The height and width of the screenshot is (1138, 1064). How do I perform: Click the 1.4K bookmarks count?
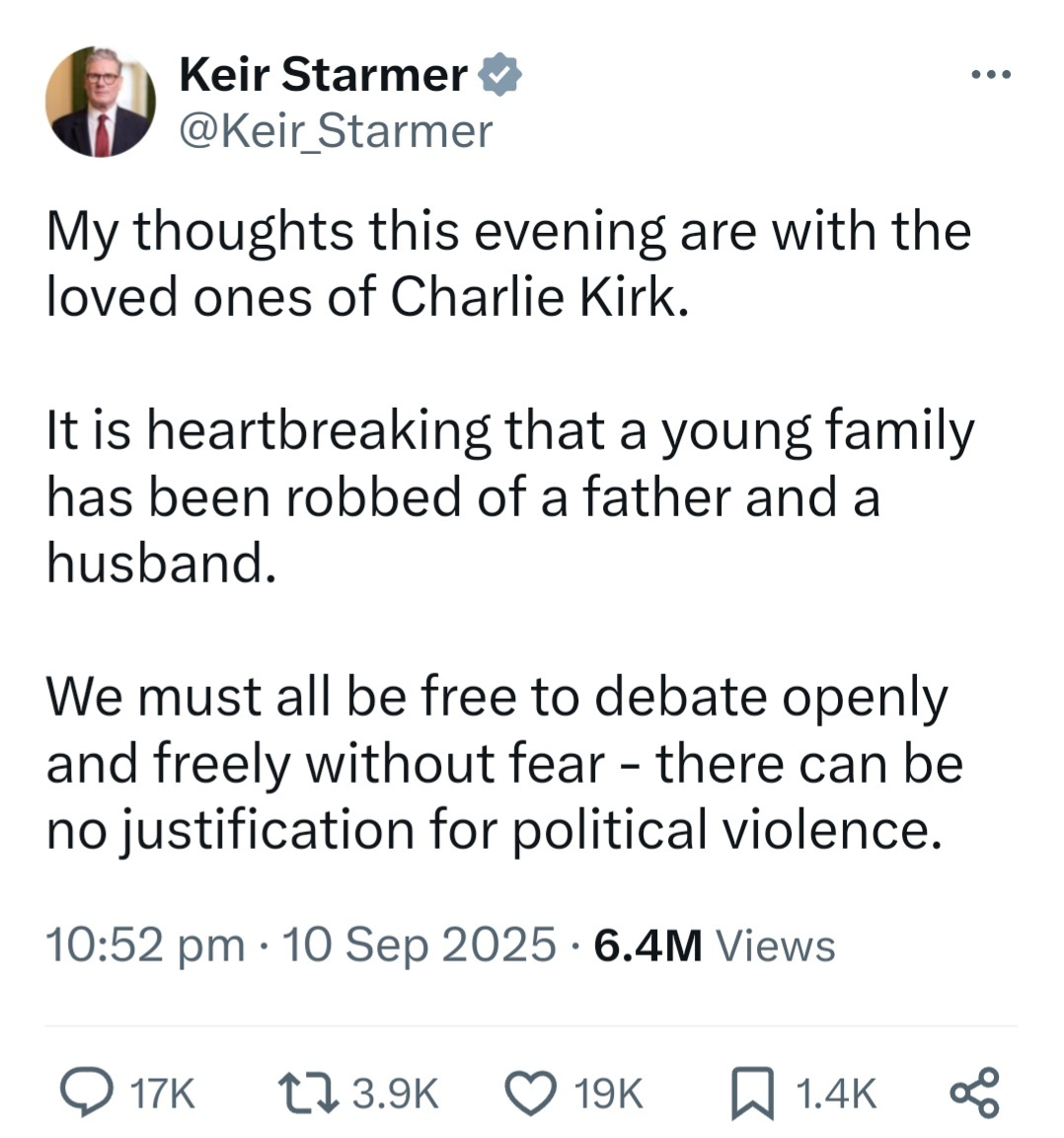point(834,1094)
